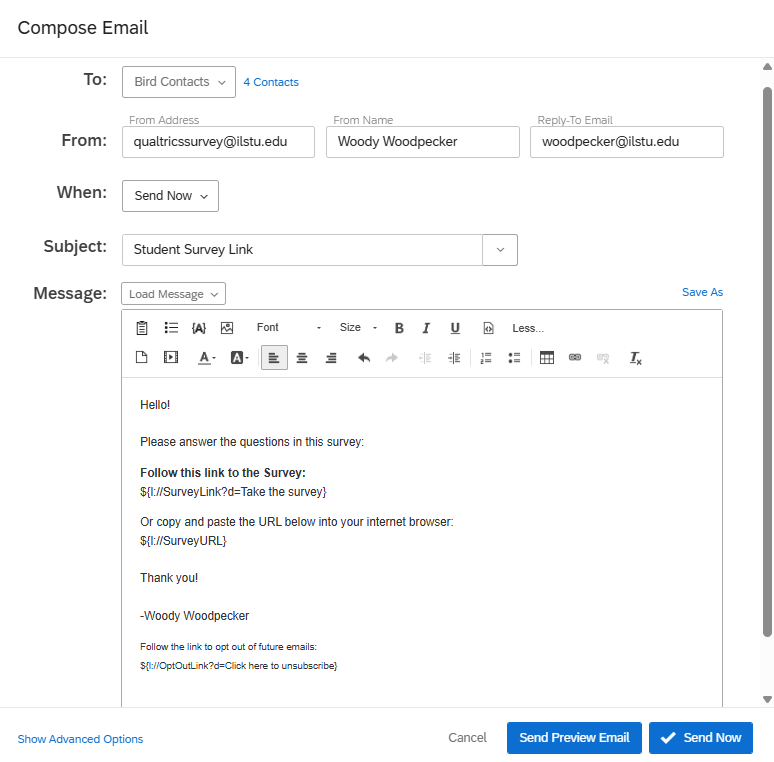Toggle Underline formatting

pos(455,328)
